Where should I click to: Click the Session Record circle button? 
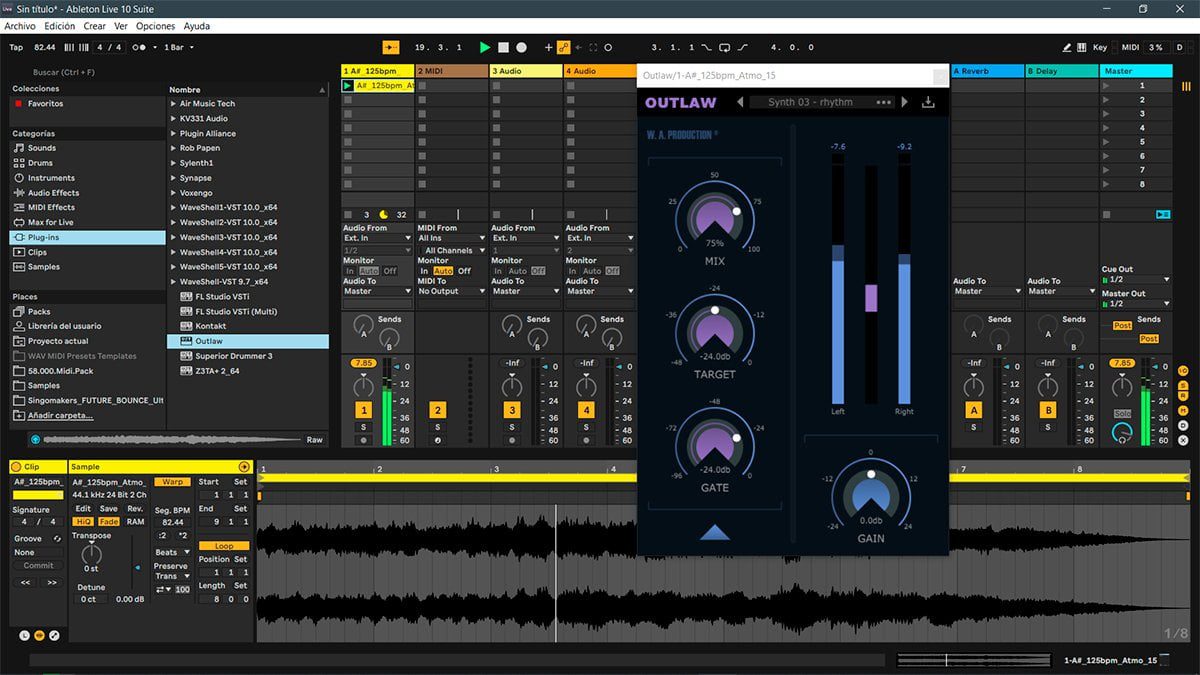[x=608, y=47]
